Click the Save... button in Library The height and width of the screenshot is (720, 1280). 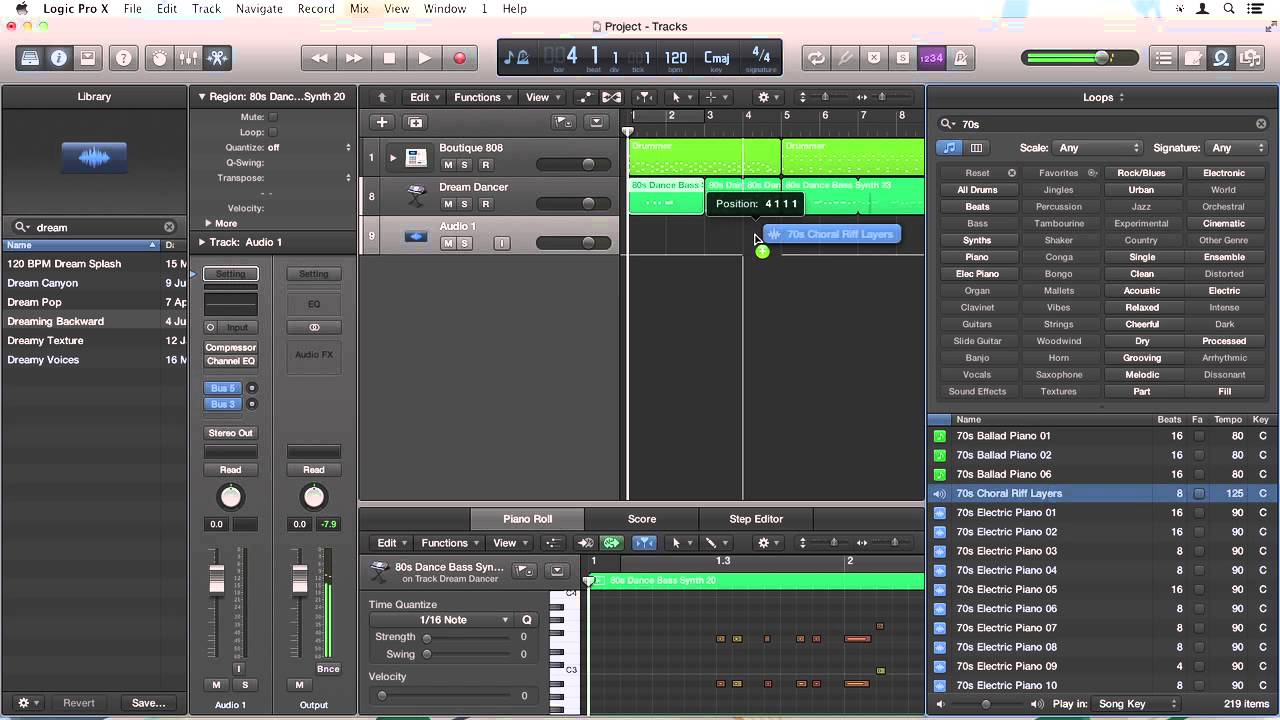(x=149, y=703)
